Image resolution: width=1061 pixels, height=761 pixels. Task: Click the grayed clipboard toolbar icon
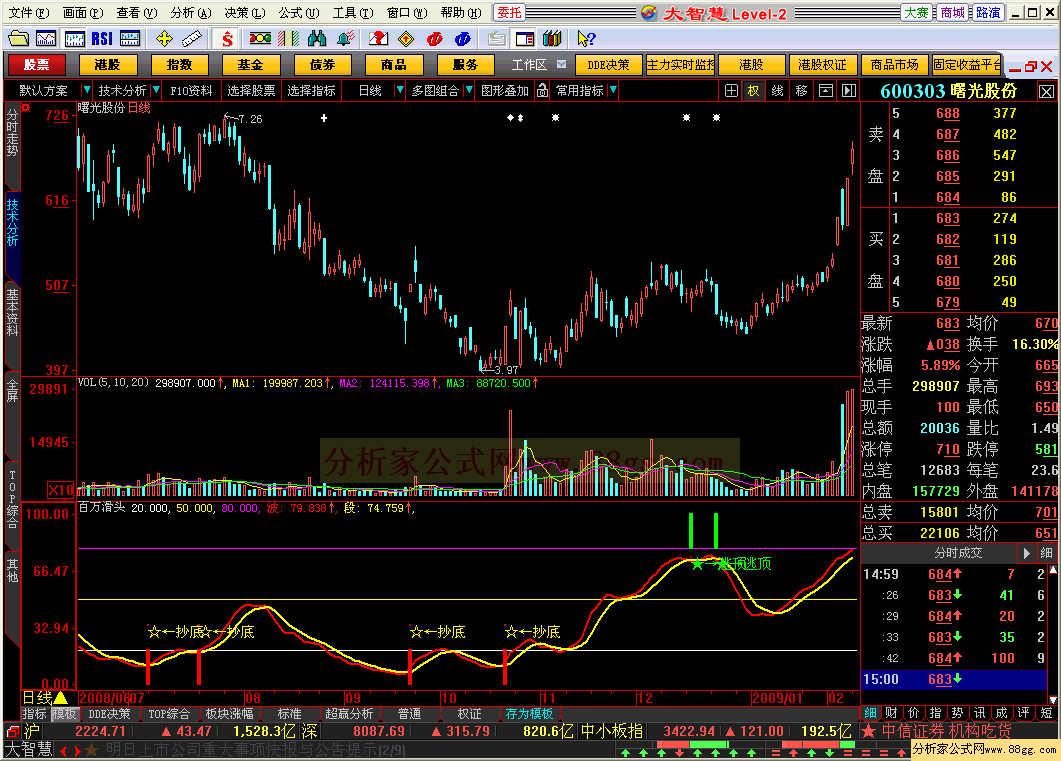(x=497, y=39)
